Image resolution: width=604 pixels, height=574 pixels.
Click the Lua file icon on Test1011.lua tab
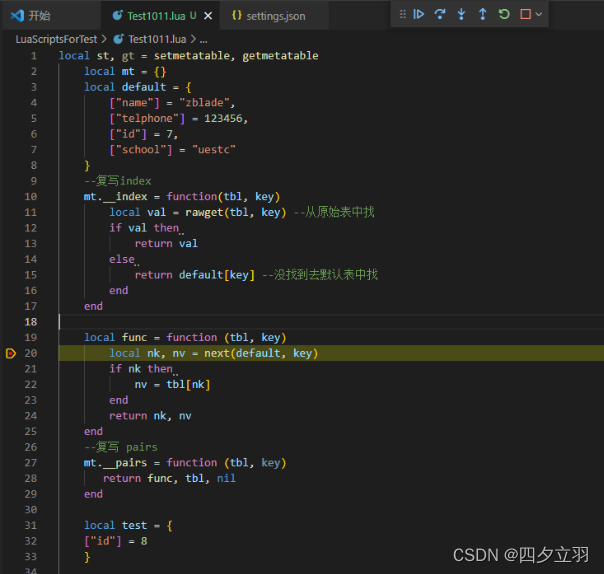point(117,15)
